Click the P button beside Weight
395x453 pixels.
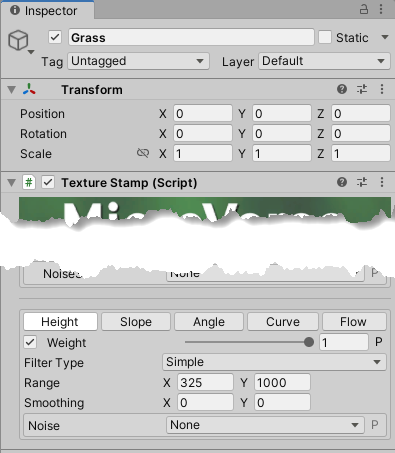(x=379, y=342)
